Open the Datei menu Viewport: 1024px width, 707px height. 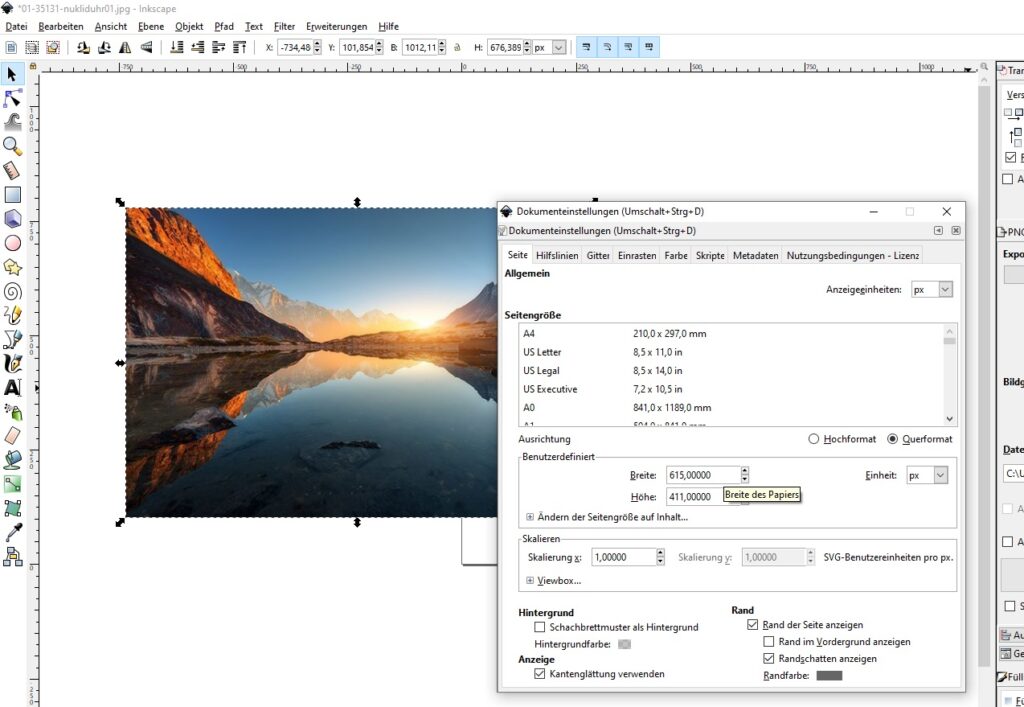tap(16, 27)
